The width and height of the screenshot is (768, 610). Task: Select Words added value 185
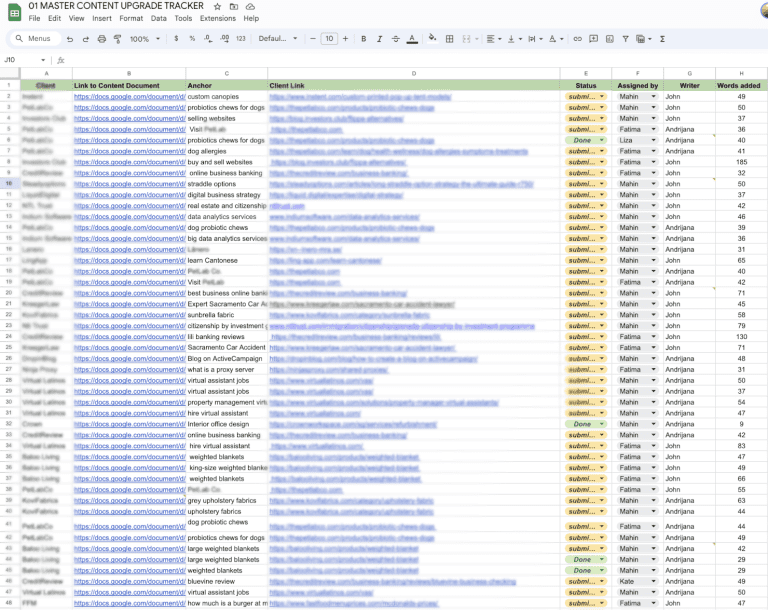tap(741, 162)
